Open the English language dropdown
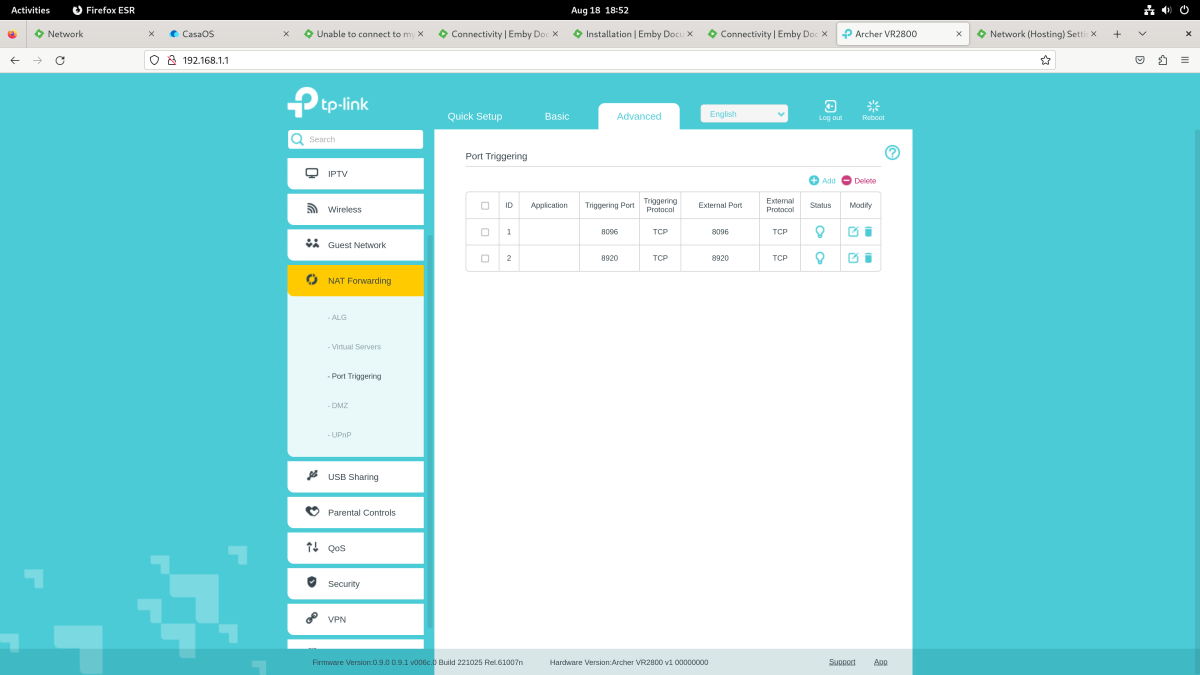 743,113
